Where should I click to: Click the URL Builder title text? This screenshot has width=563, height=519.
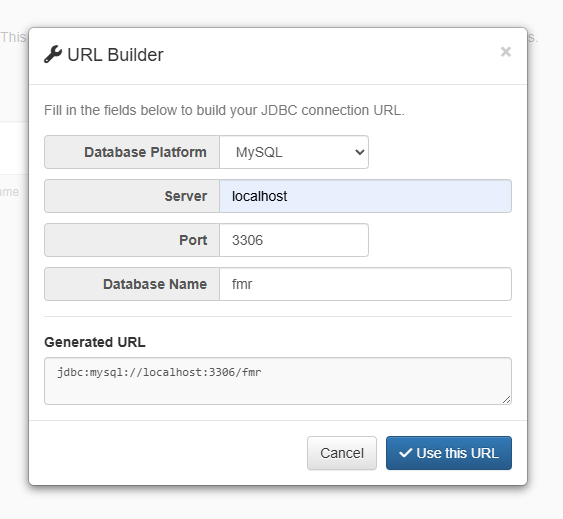click(115, 55)
